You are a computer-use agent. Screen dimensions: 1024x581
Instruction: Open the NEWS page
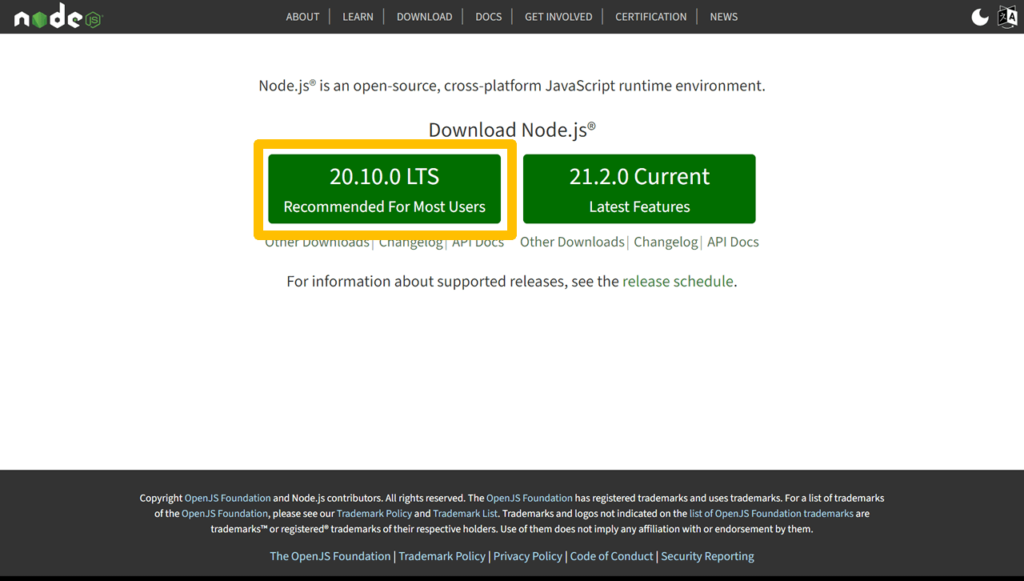[724, 17]
